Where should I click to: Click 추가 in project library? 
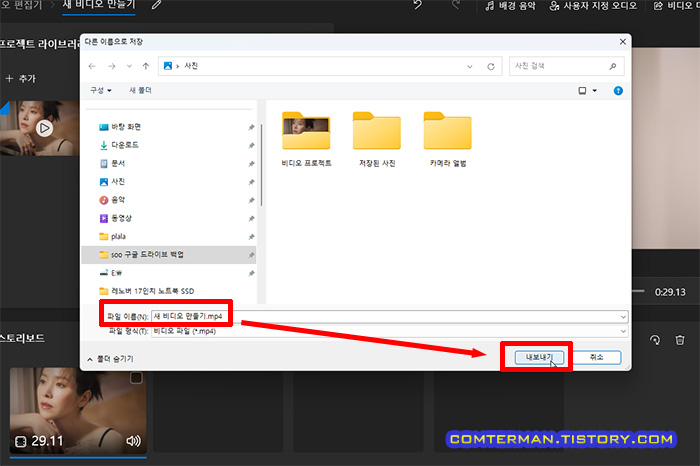pos(21,79)
